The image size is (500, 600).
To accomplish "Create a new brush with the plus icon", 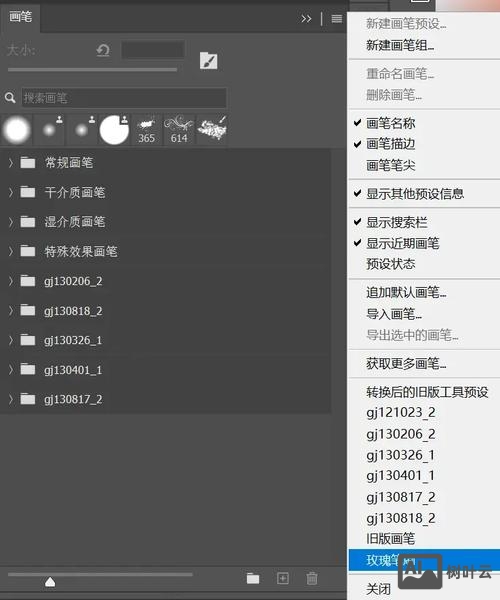I will 283,578.
